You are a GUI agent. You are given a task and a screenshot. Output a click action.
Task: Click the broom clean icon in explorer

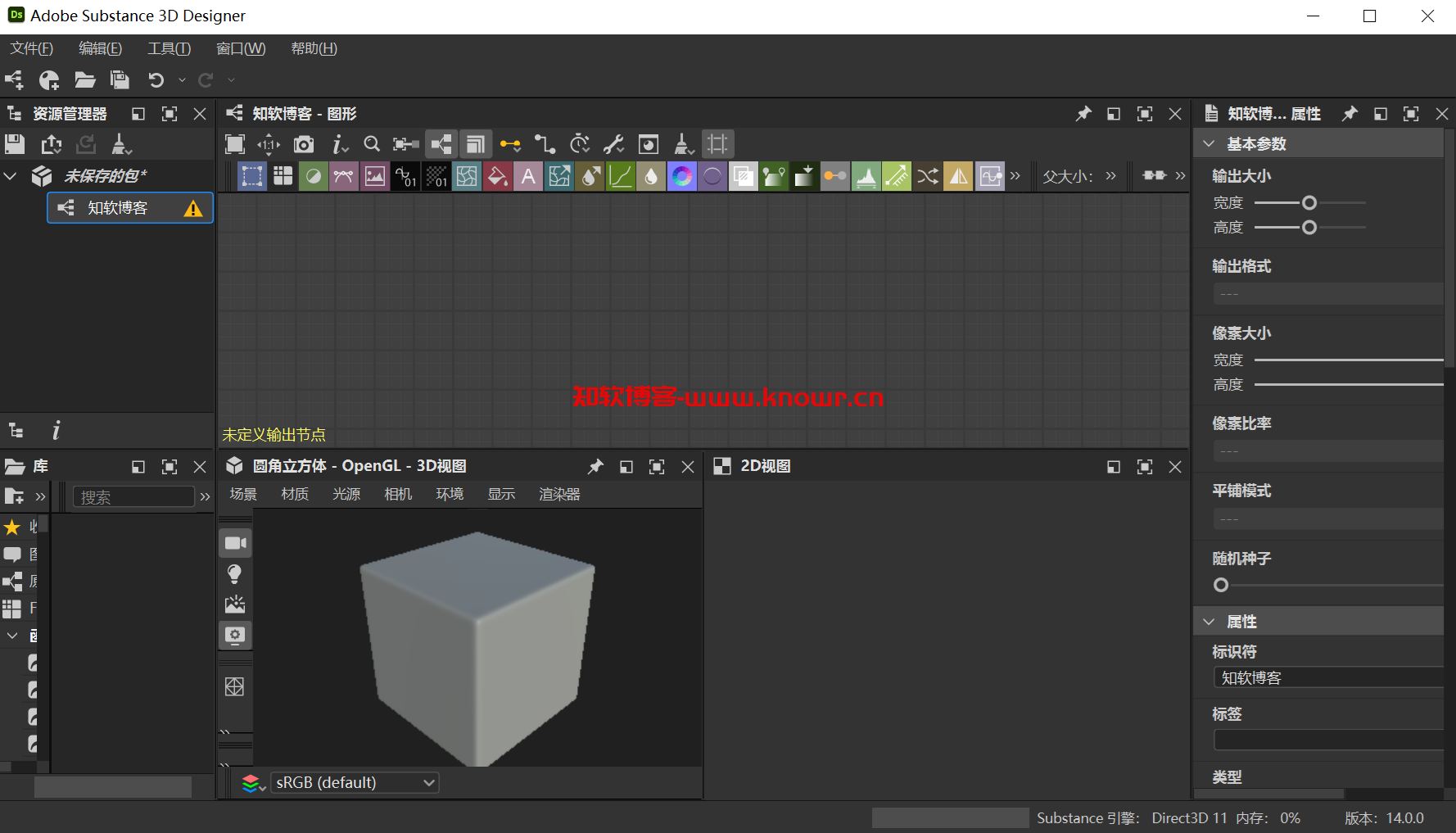point(121,144)
